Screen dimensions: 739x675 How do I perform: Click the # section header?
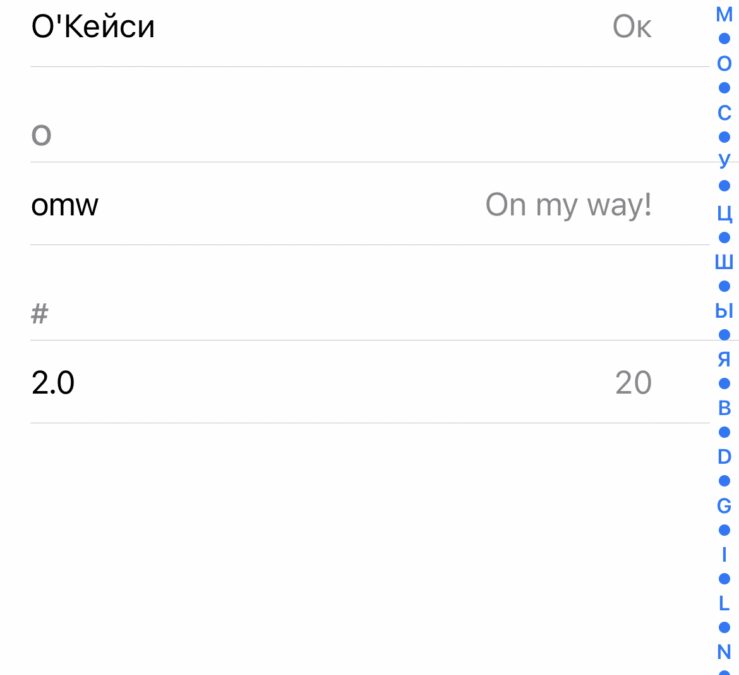point(40,314)
